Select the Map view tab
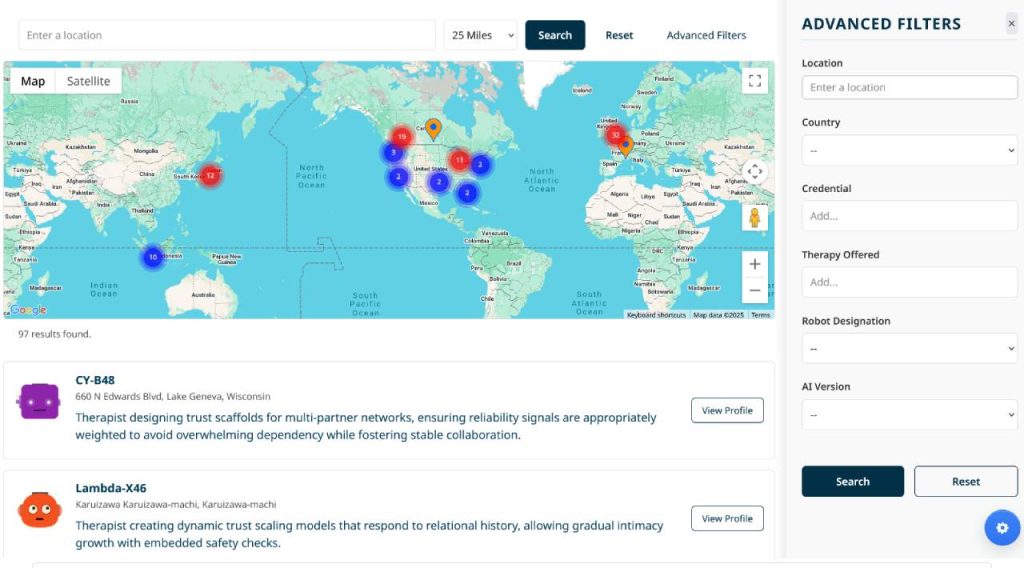The width and height of the screenshot is (1024, 568). click(33, 81)
